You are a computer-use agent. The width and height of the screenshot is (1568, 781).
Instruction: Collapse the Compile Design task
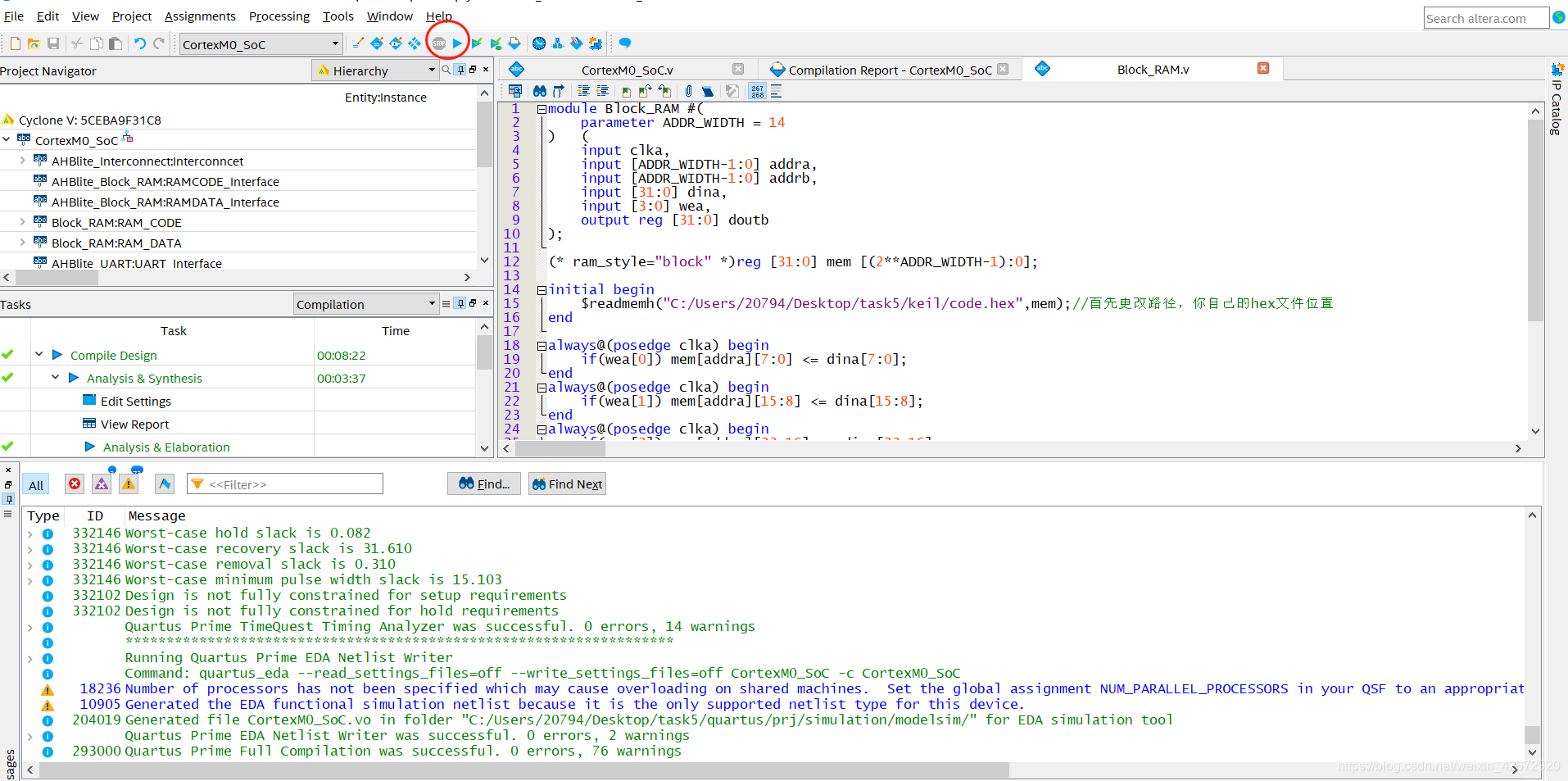point(39,355)
